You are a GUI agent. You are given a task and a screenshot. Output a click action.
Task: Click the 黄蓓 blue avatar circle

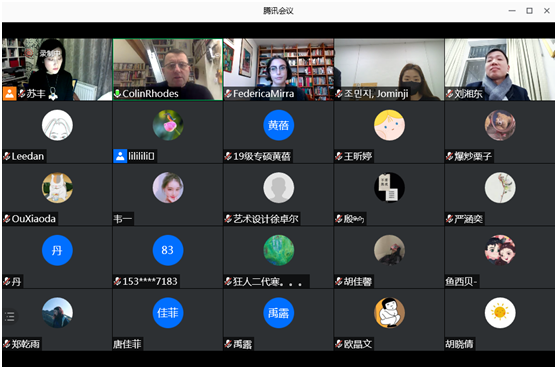tap(278, 125)
